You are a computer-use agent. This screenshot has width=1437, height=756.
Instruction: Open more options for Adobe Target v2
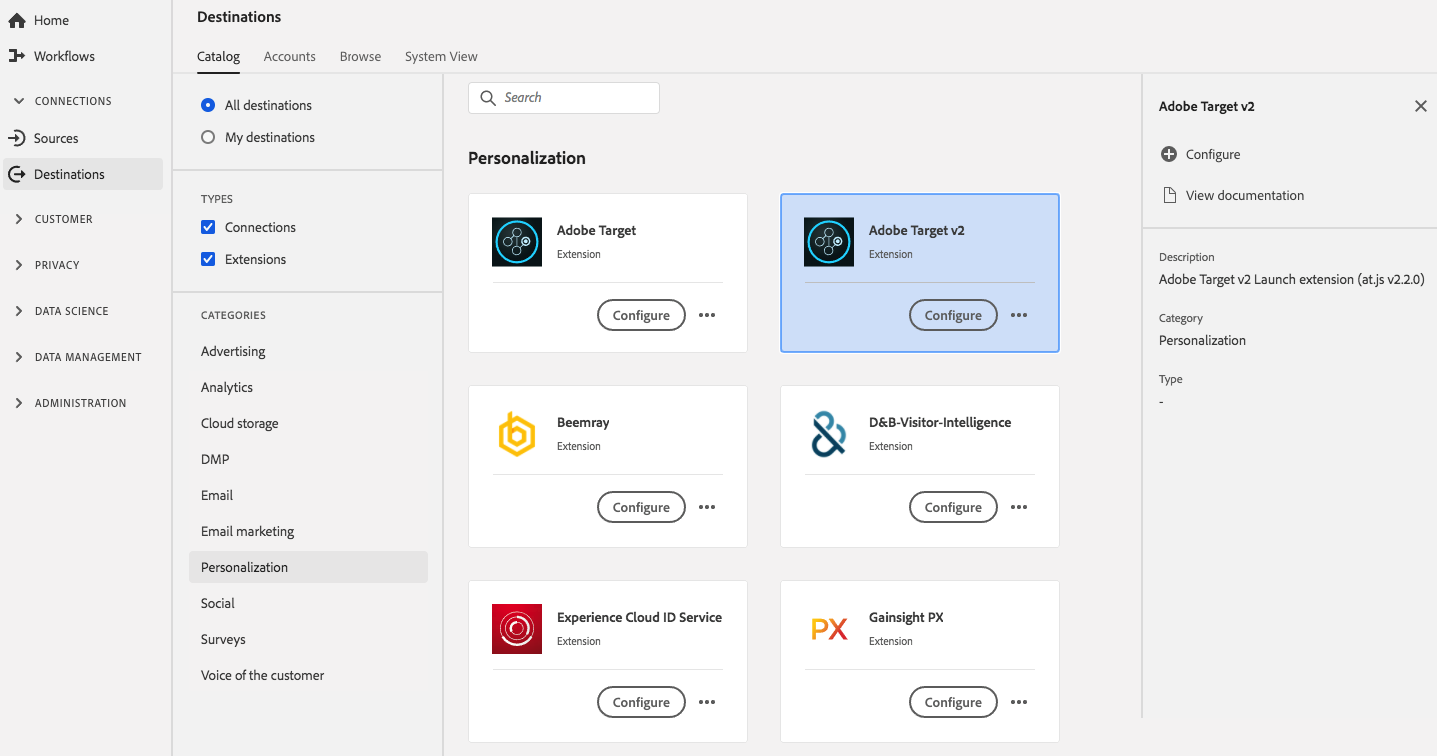coord(1019,315)
